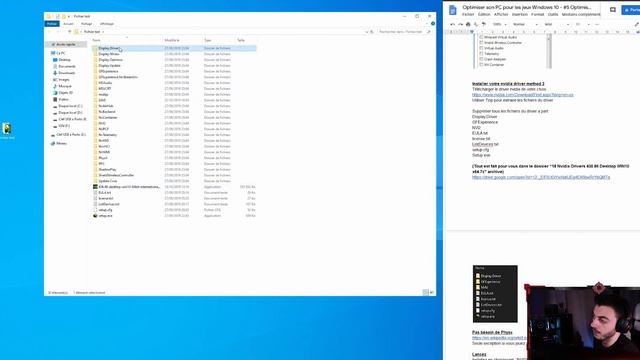Open the Arial font dropdown

[557, 24]
